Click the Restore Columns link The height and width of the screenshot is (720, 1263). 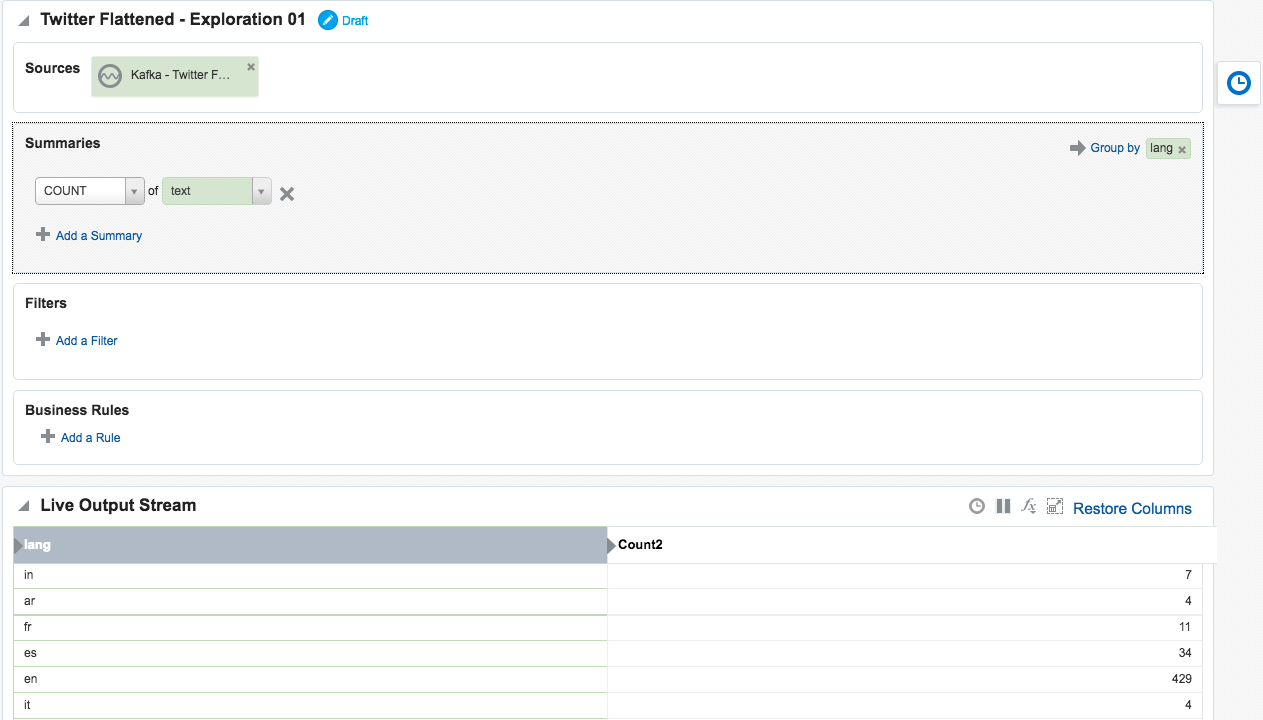point(1132,509)
